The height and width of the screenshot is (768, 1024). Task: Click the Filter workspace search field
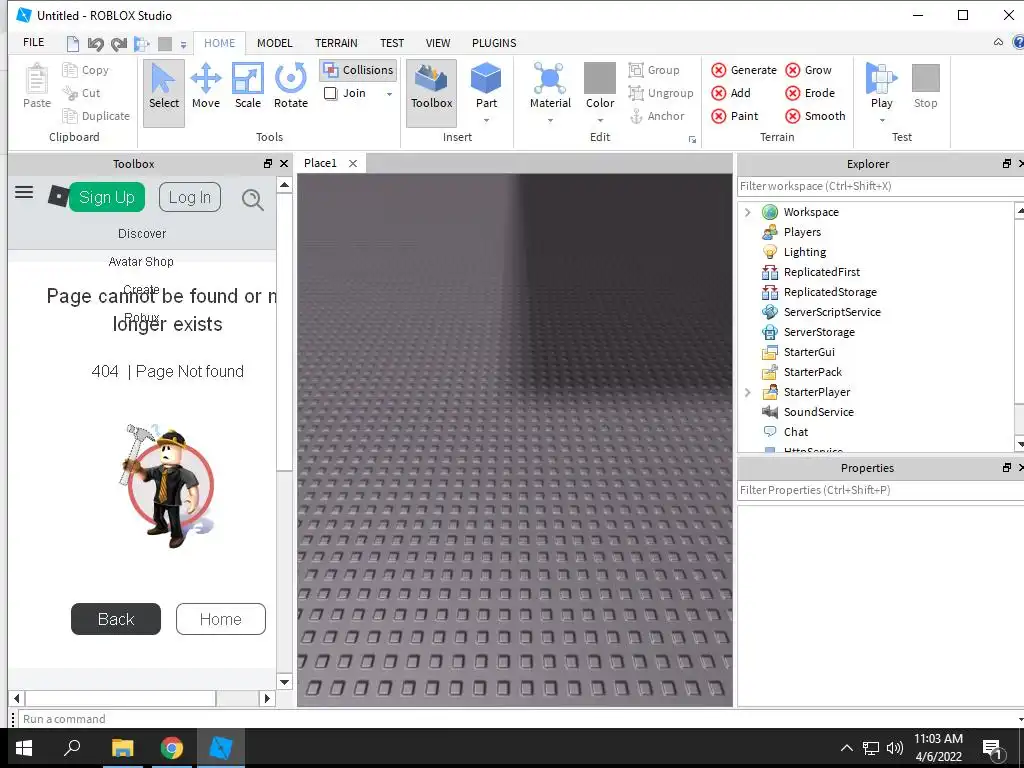880,186
